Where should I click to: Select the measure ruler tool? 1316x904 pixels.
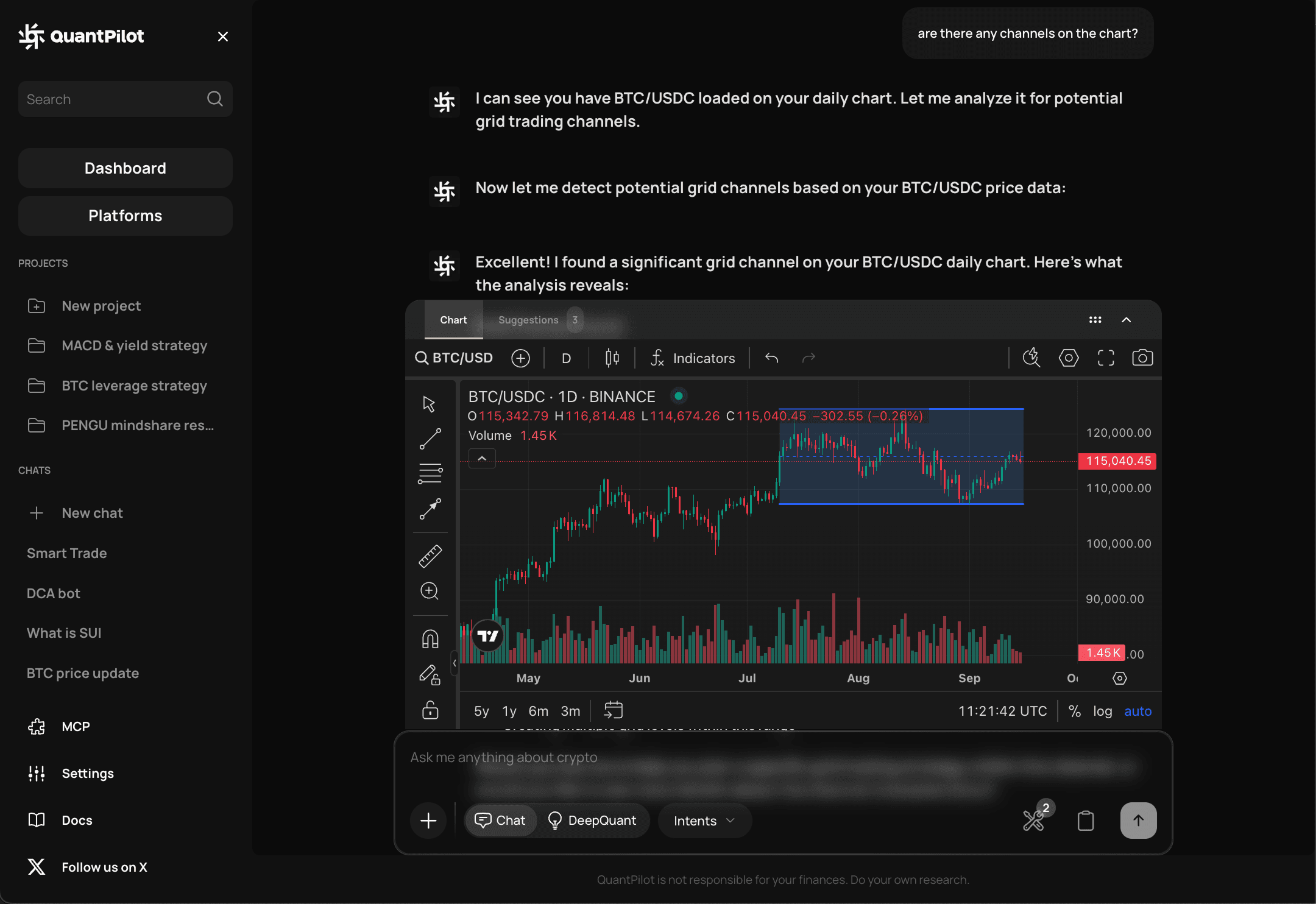click(430, 556)
